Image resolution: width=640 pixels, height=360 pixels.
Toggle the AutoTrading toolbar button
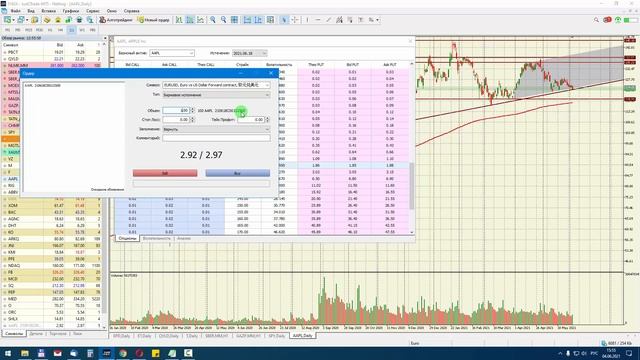coord(116,20)
